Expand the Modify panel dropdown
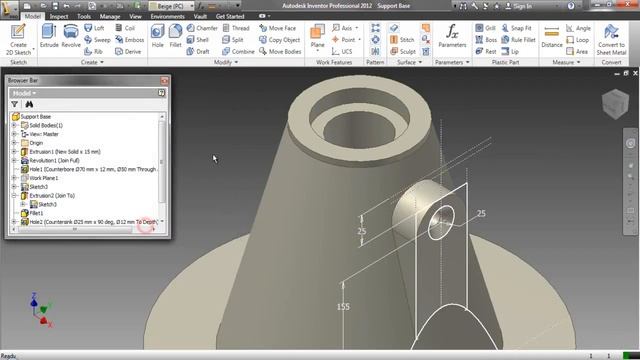 click(x=226, y=62)
